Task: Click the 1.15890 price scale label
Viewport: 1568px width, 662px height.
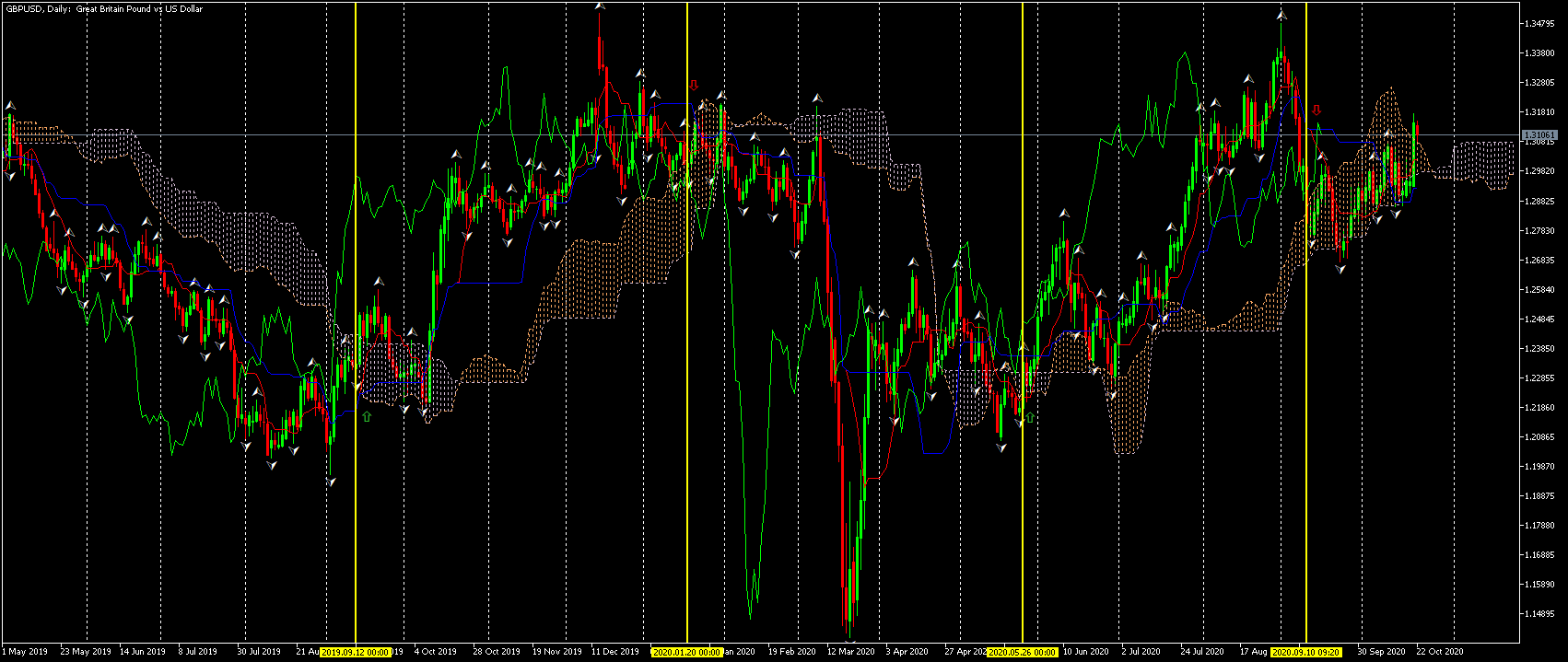Action: [1539, 585]
